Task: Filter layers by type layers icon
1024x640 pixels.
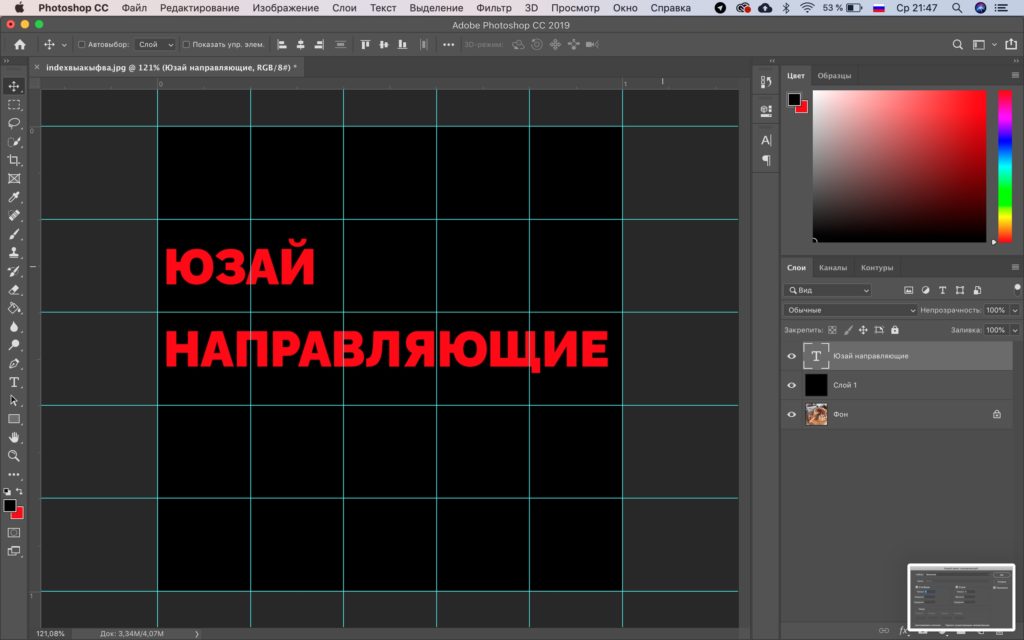Action: click(943, 290)
